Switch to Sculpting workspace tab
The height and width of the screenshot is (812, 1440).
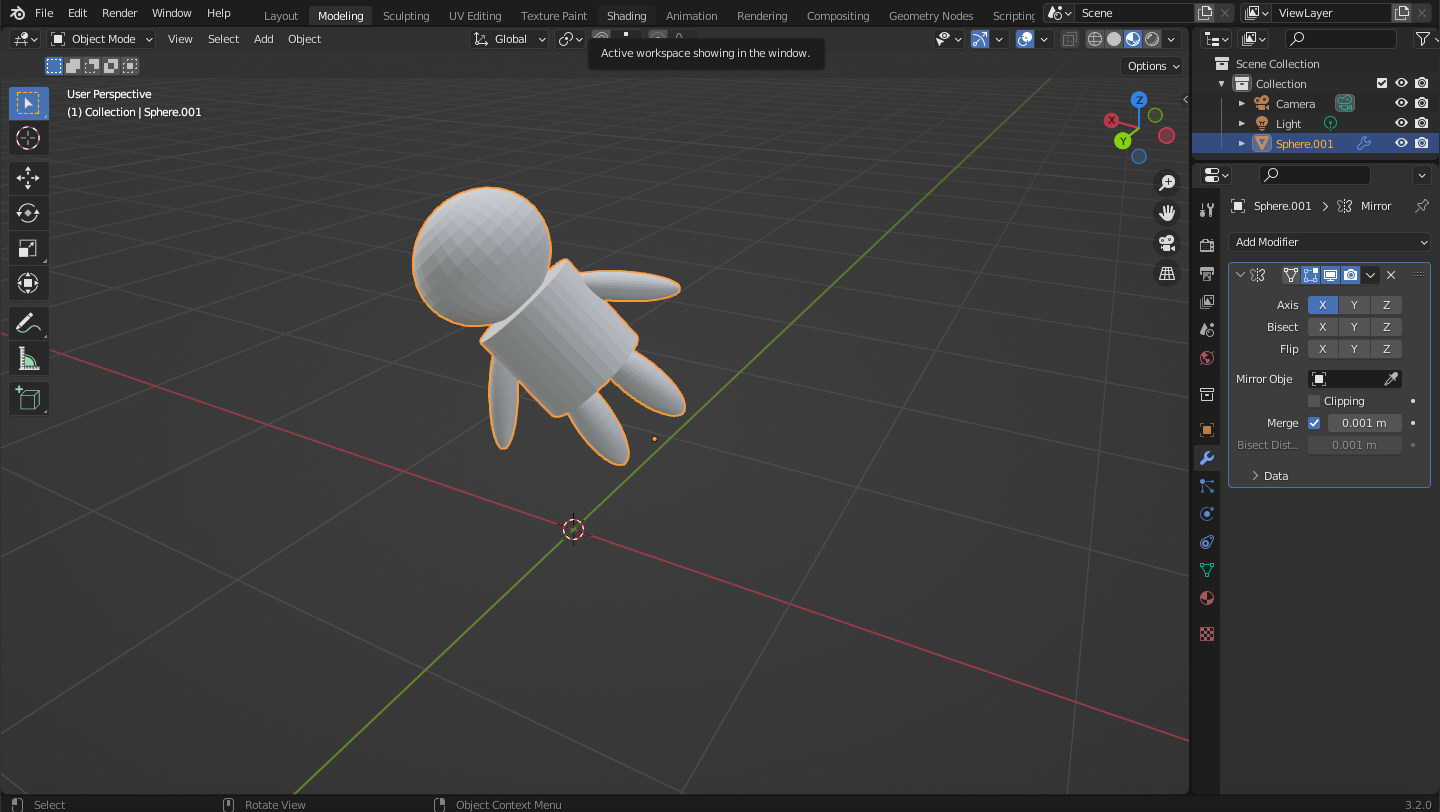tap(406, 15)
